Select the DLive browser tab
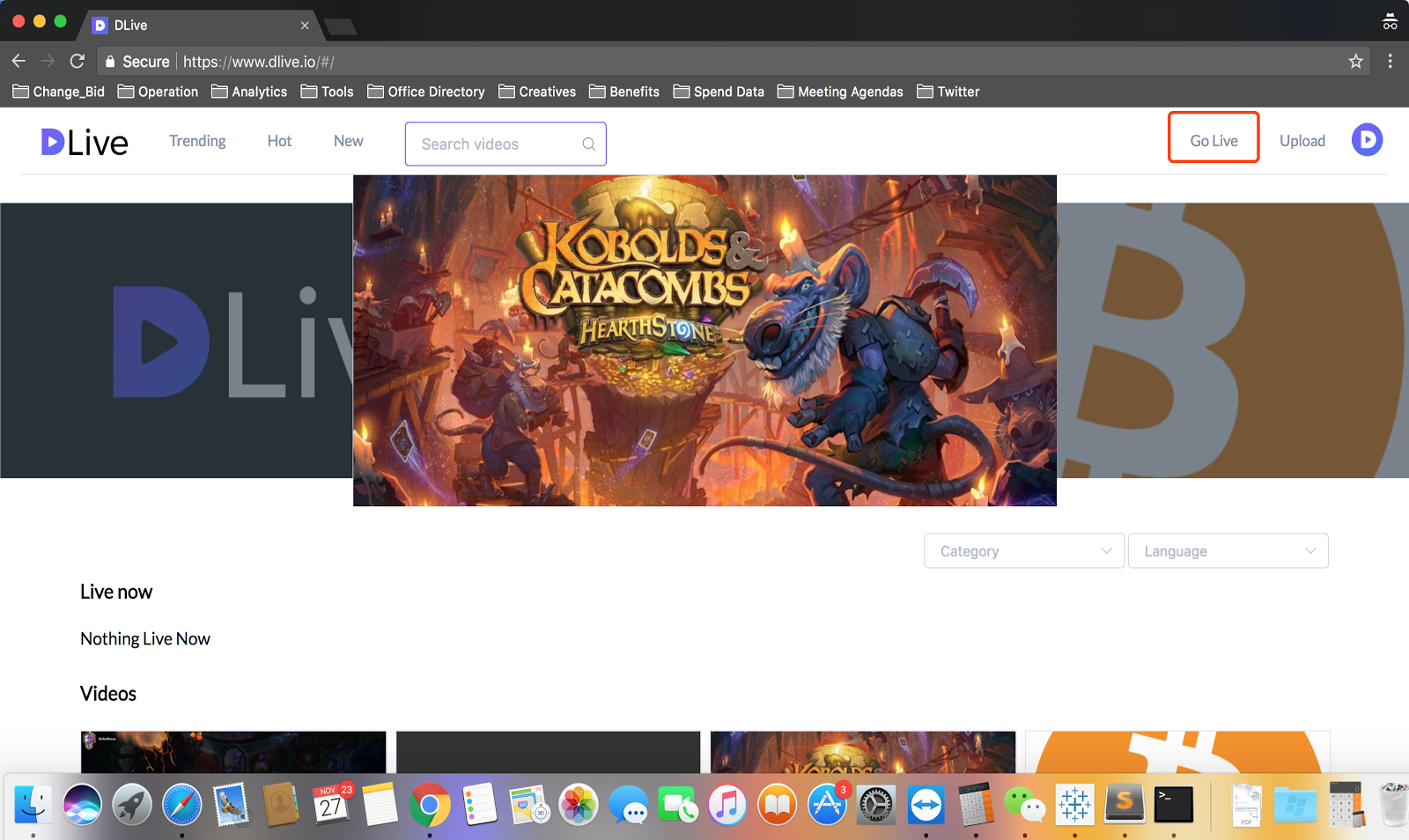Viewport: 1409px width, 840px height. [201, 26]
